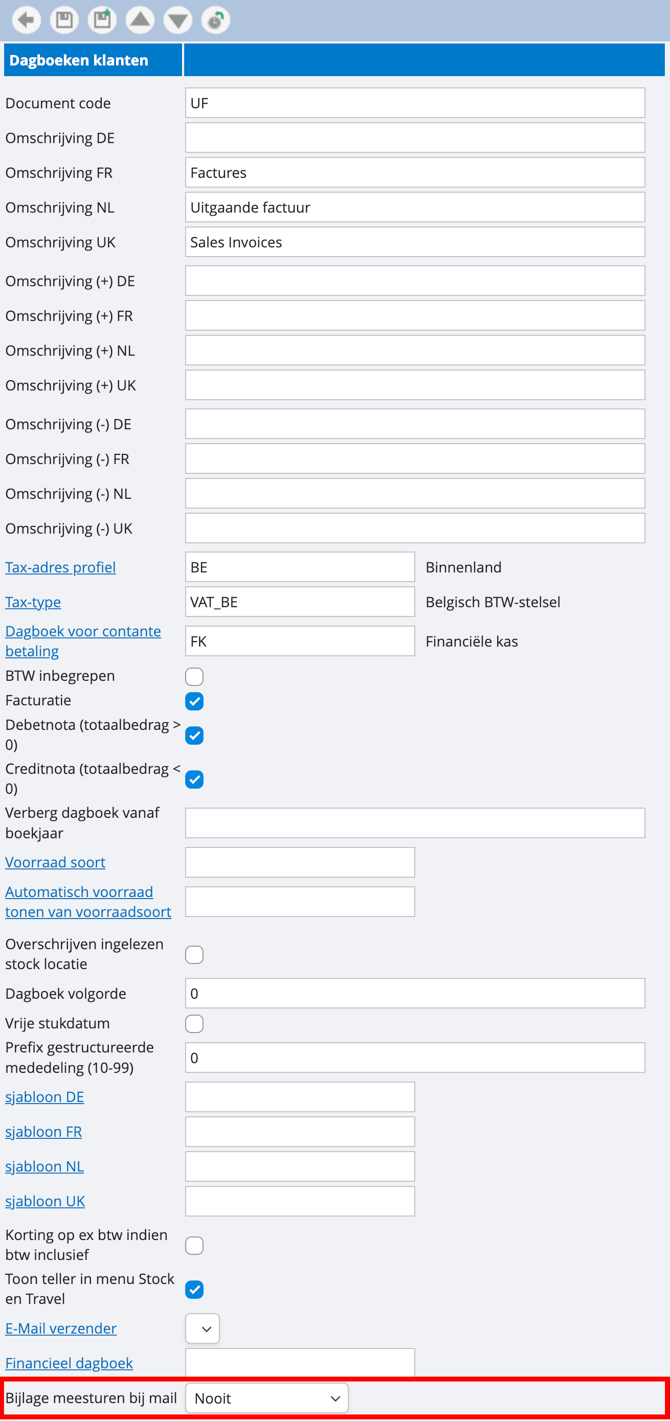
Task: Go to previous record with up triangle
Action: tap(140, 19)
